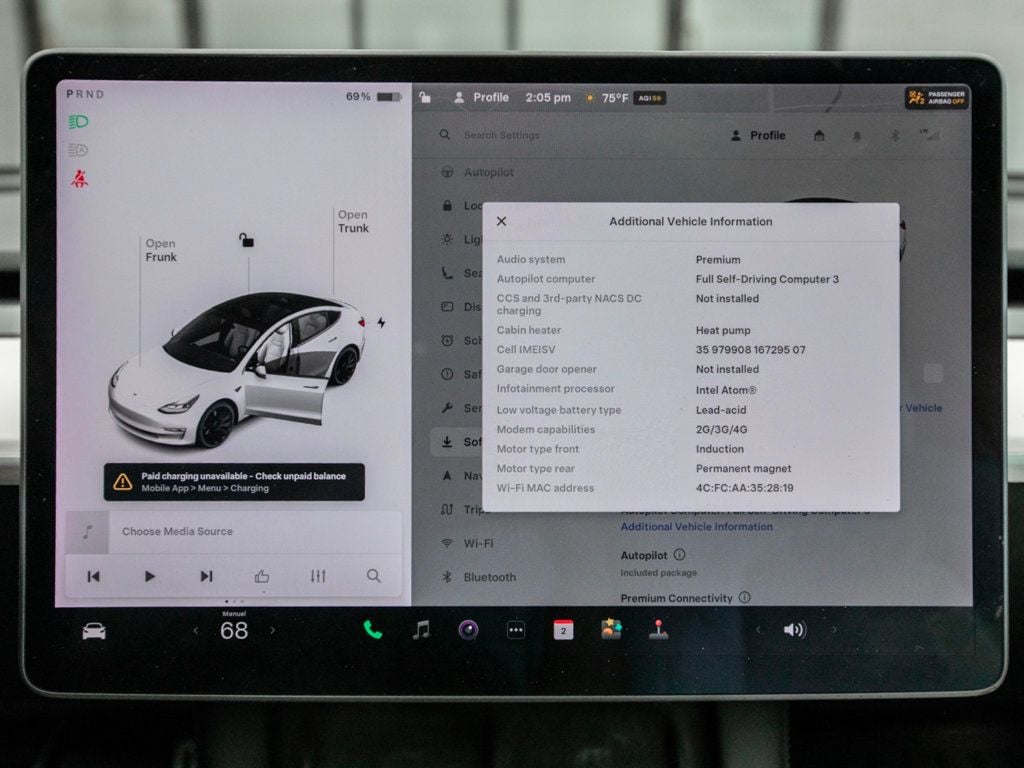This screenshot has width=1024, height=768.
Task: Tap the red seatbelt warning icon
Action: [79, 178]
